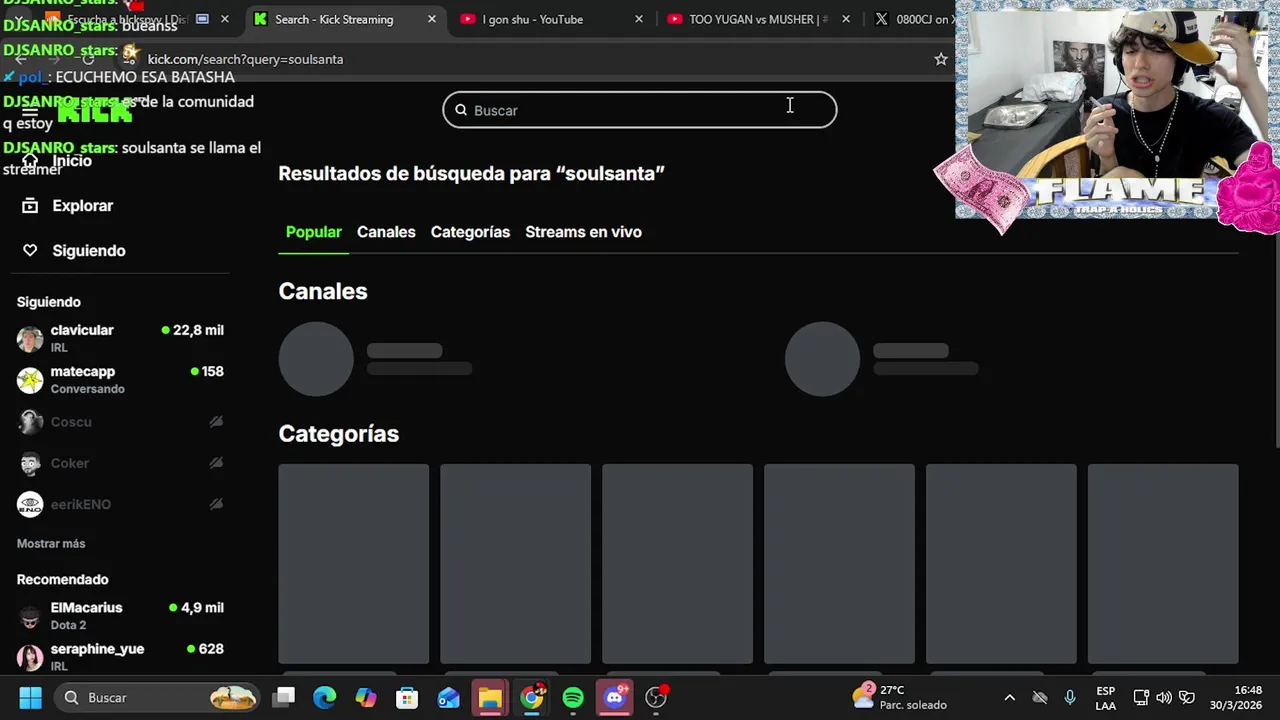
Task: Click the Windows taskbar 'Buscar' search box
Action: [x=157, y=697]
